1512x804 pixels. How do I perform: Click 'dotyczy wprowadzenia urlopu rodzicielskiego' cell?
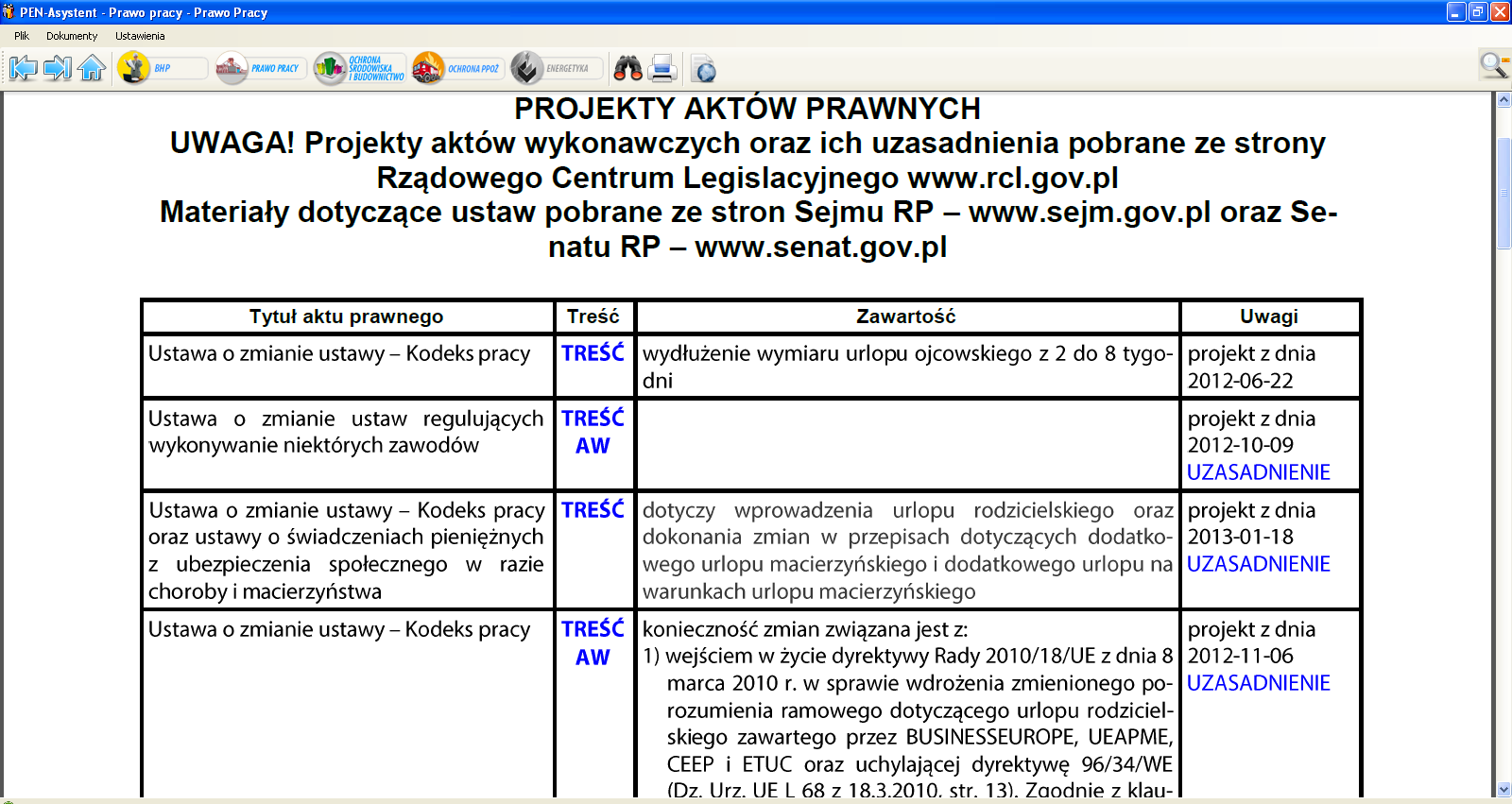[907, 550]
